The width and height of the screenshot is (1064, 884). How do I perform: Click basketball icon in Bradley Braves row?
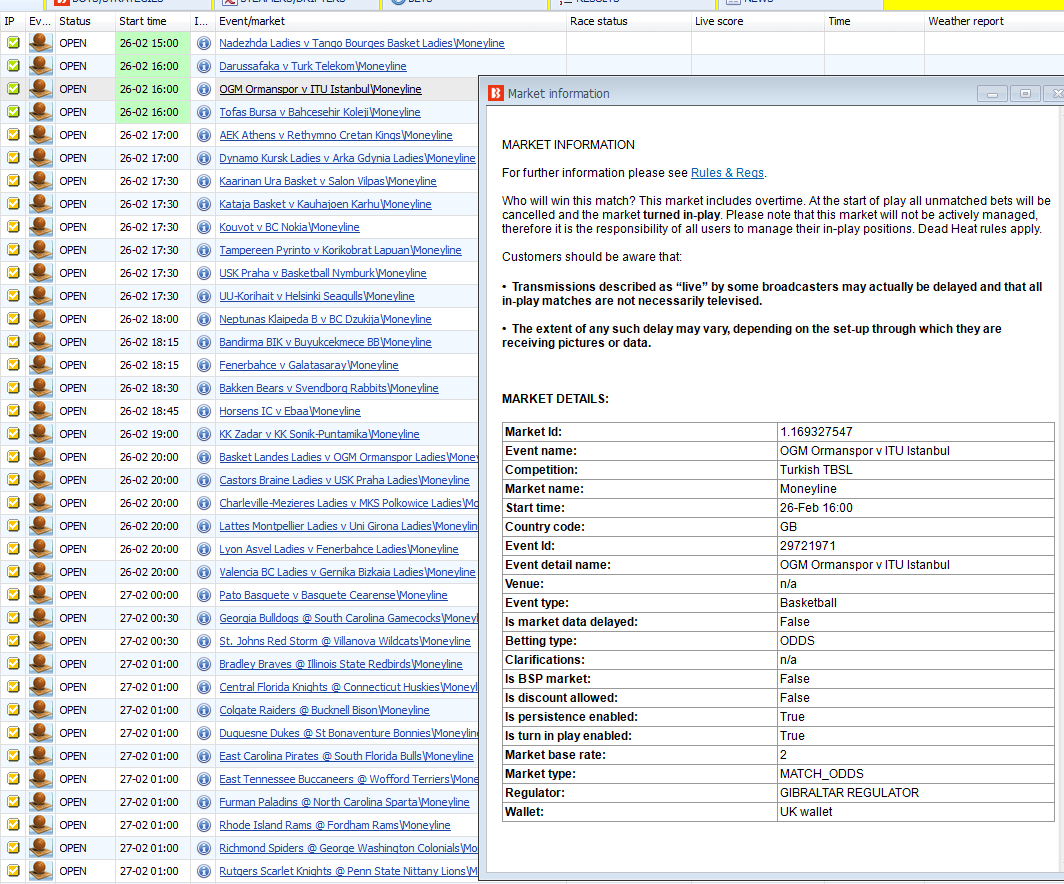41,664
